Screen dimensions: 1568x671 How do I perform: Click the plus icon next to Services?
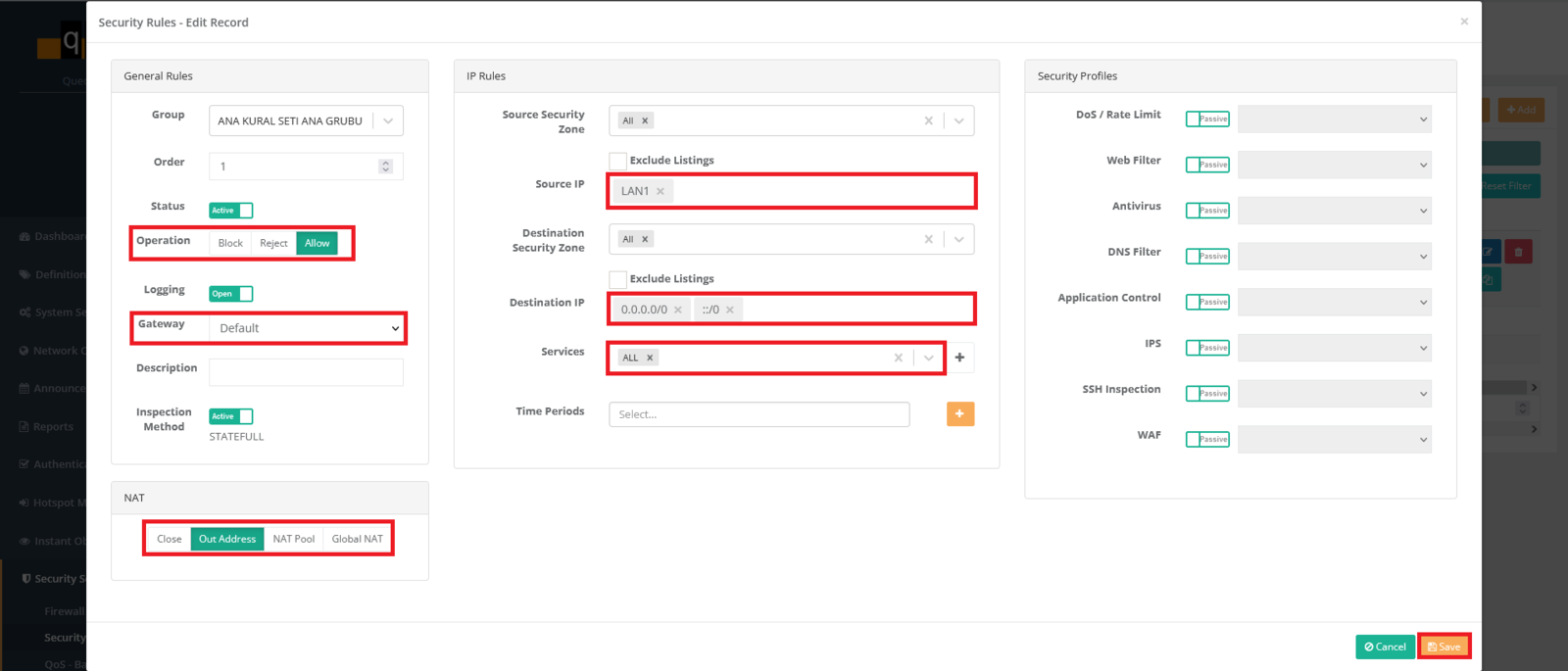click(959, 358)
